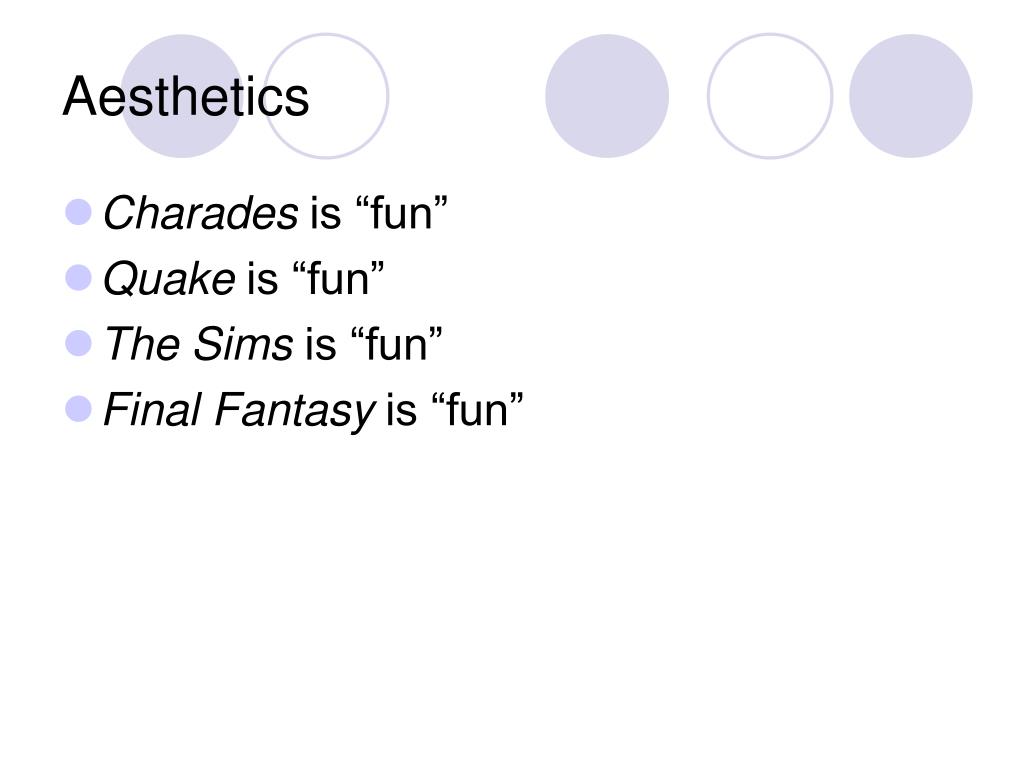Image resolution: width=1024 pixels, height=768 pixels.
Task: Click the middle filled lavender circle
Action: pyautogui.click(x=607, y=96)
